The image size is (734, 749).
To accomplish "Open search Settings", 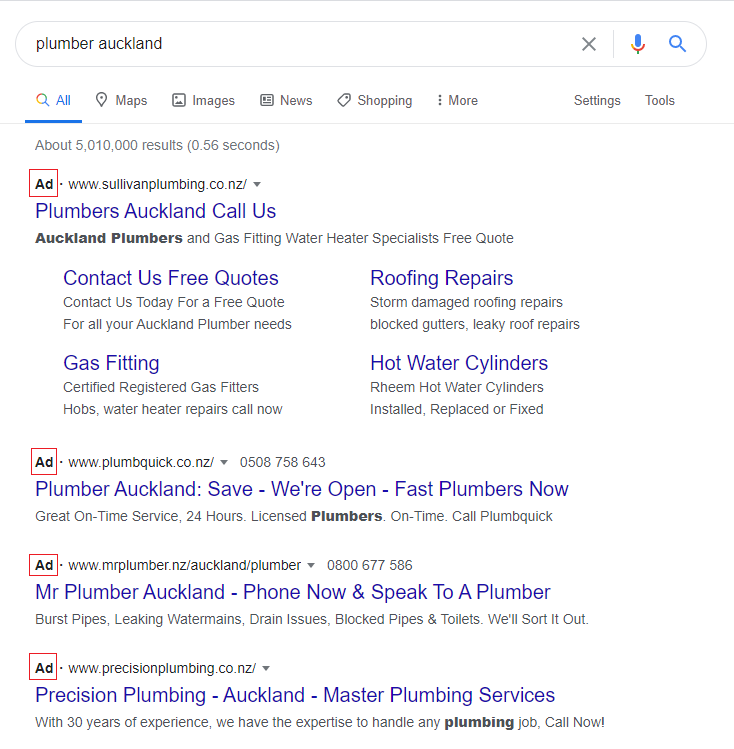I will click(x=597, y=100).
